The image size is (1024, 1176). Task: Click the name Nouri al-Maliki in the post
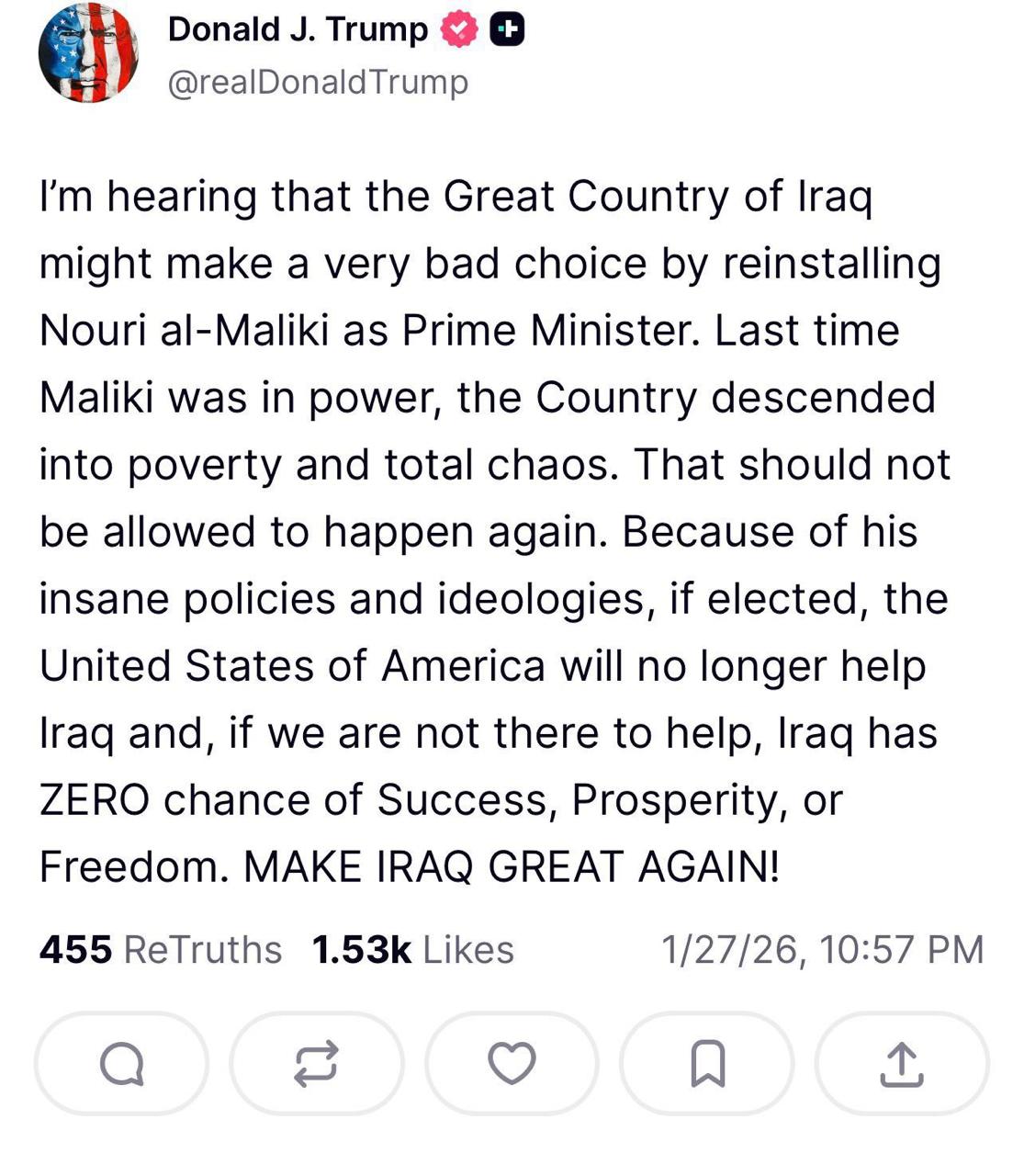184,331
